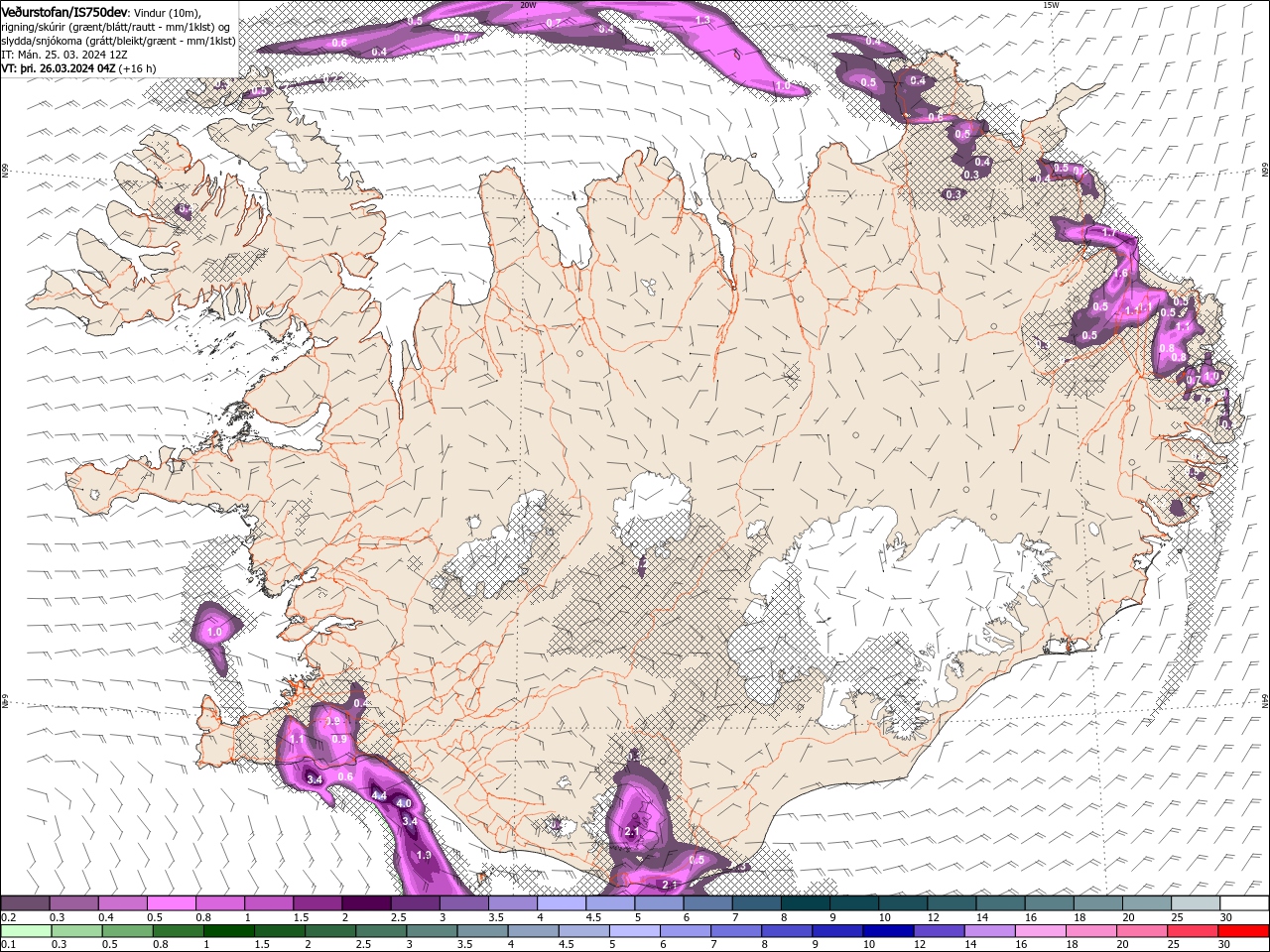
Task: Pick upper legend swatch between 1.5 and 2
Action: [317, 903]
